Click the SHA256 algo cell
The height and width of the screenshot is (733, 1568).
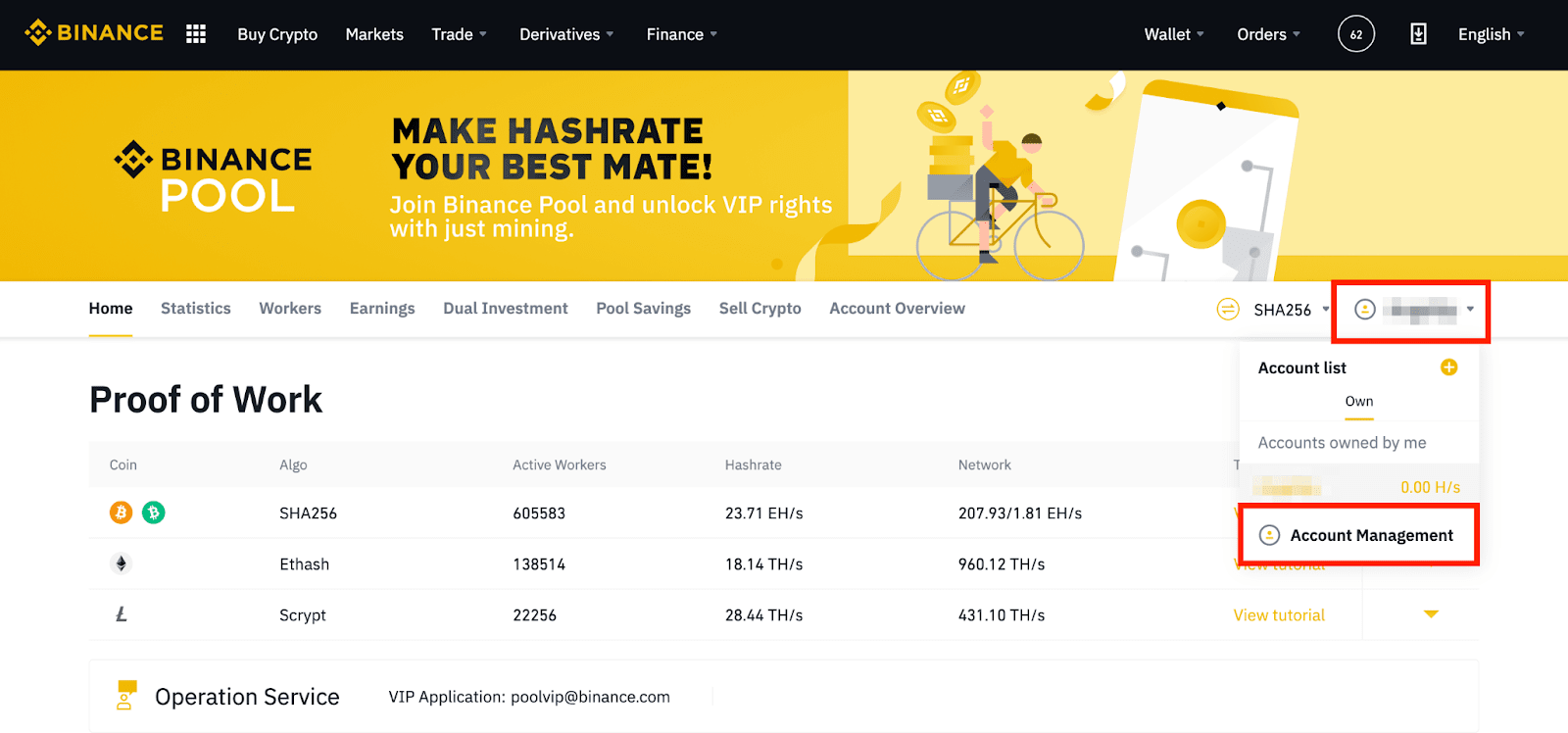308,513
